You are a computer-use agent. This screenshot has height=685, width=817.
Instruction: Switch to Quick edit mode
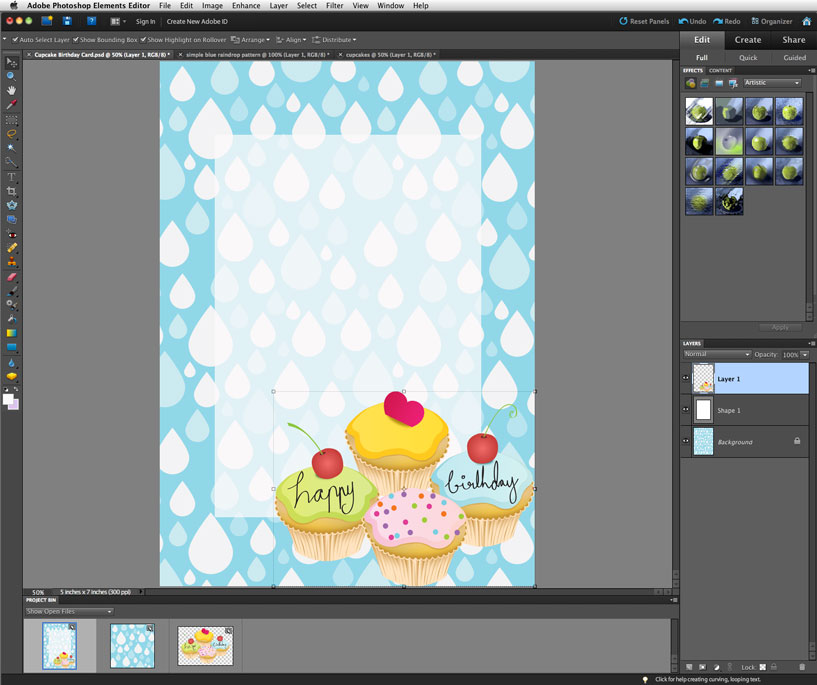pyautogui.click(x=748, y=58)
